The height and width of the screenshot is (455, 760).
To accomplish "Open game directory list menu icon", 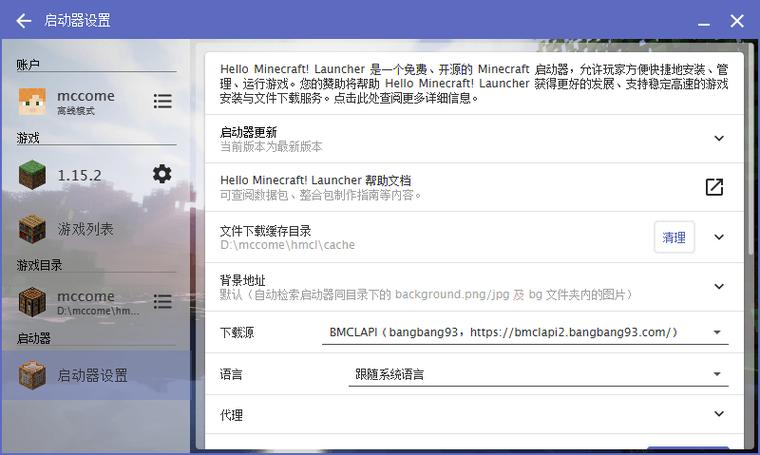I will pos(162,301).
